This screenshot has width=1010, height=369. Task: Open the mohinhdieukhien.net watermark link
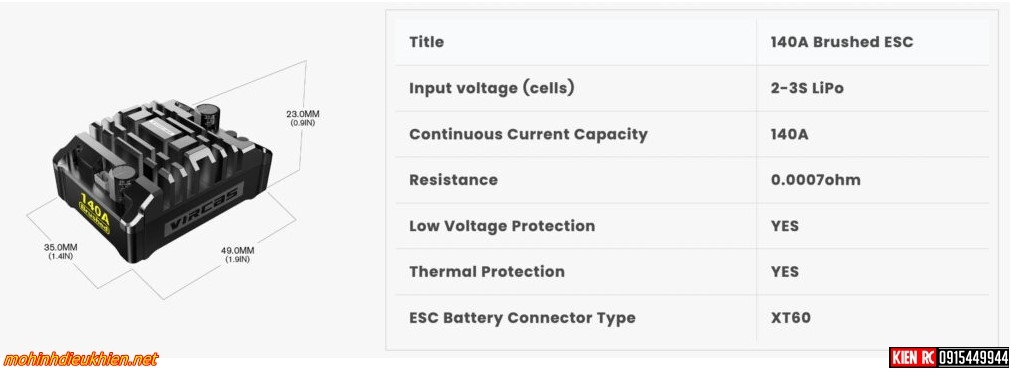click(x=79, y=359)
